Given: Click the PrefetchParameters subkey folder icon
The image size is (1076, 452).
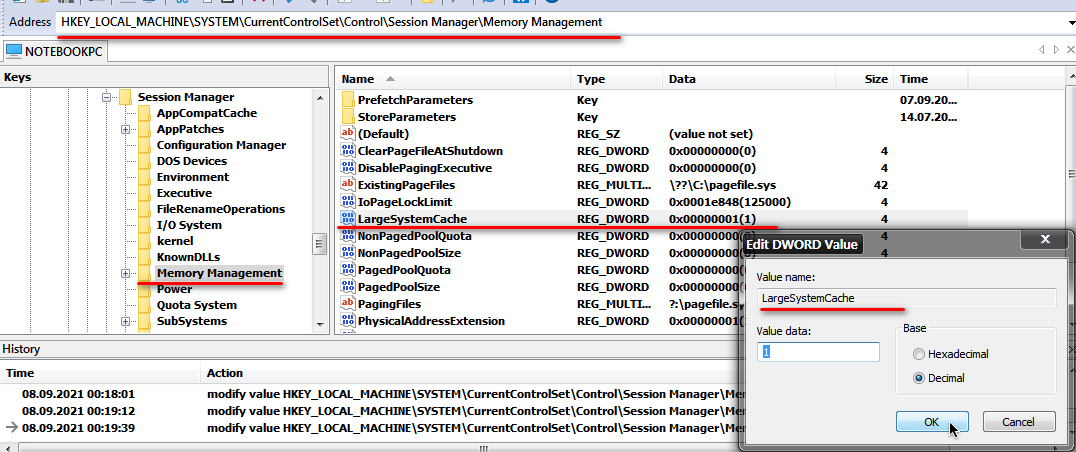Looking at the screenshot, I should tap(348, 100).
